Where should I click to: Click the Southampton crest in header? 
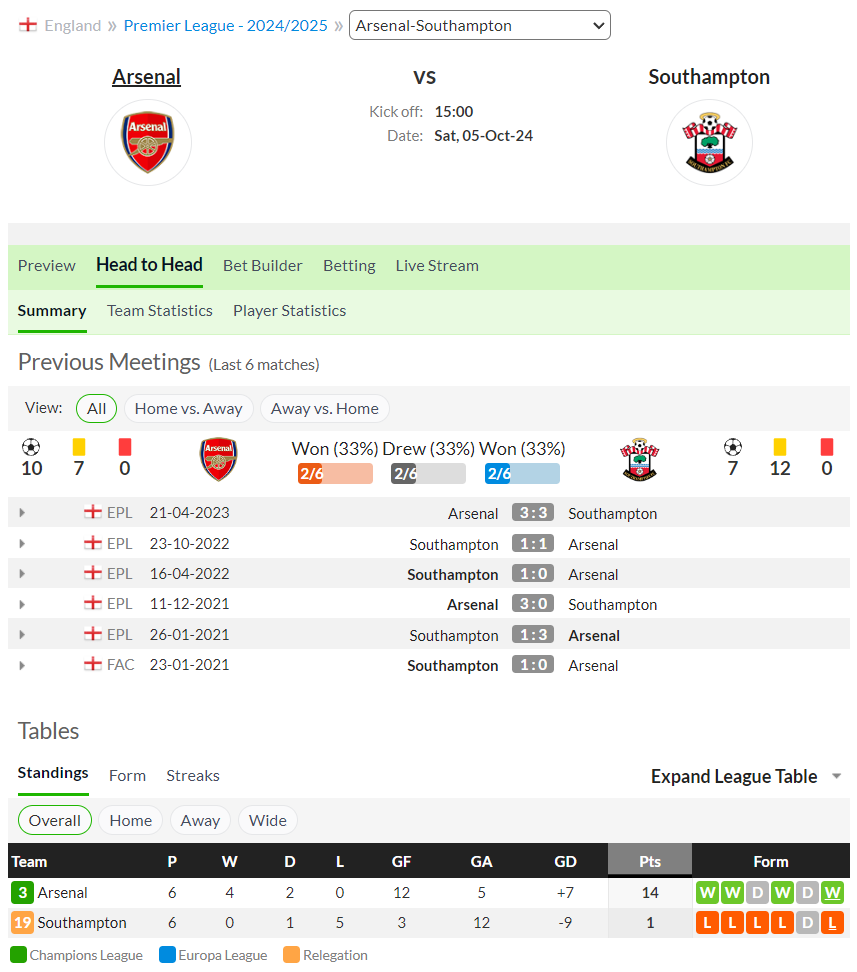coord(709,143)
